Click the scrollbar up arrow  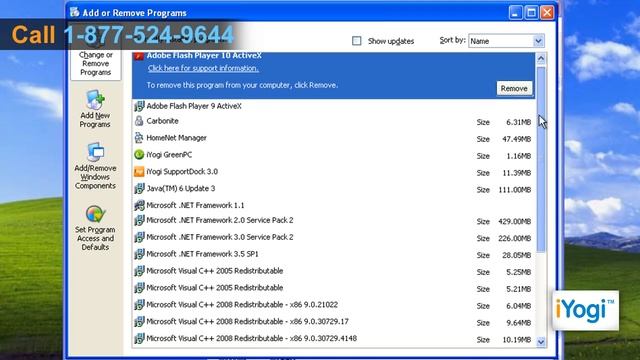pos(541,59)
